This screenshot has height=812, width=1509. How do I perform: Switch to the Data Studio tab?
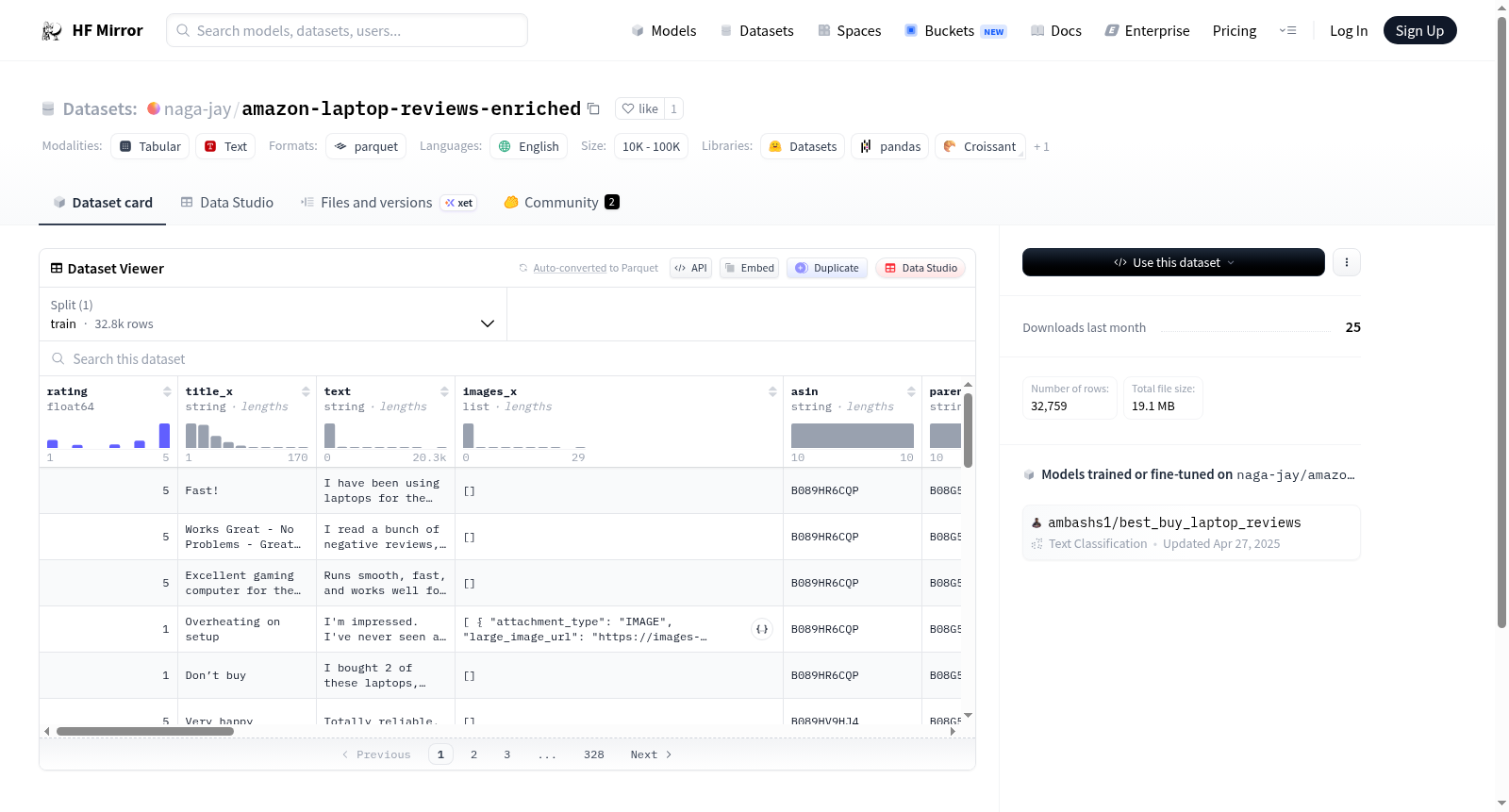[x=227, y=202]
